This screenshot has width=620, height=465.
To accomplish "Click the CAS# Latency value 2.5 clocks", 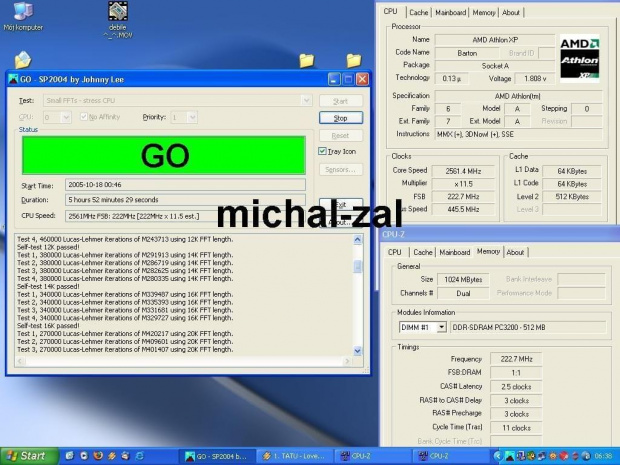I will [516, 387].
